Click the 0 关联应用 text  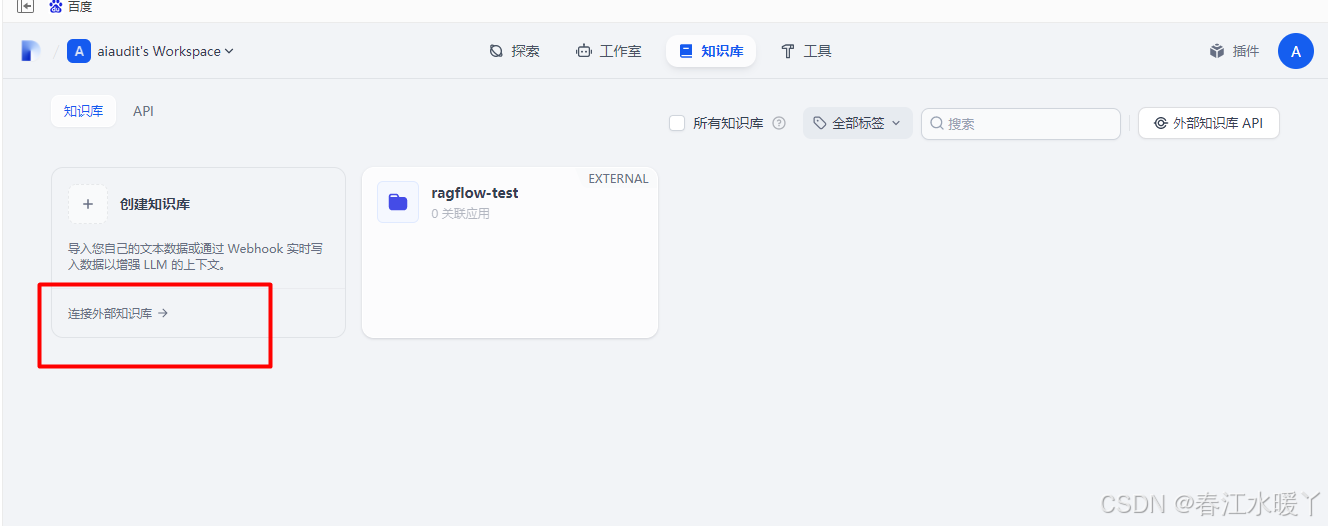pyautogui.click(x=460, y=214)
